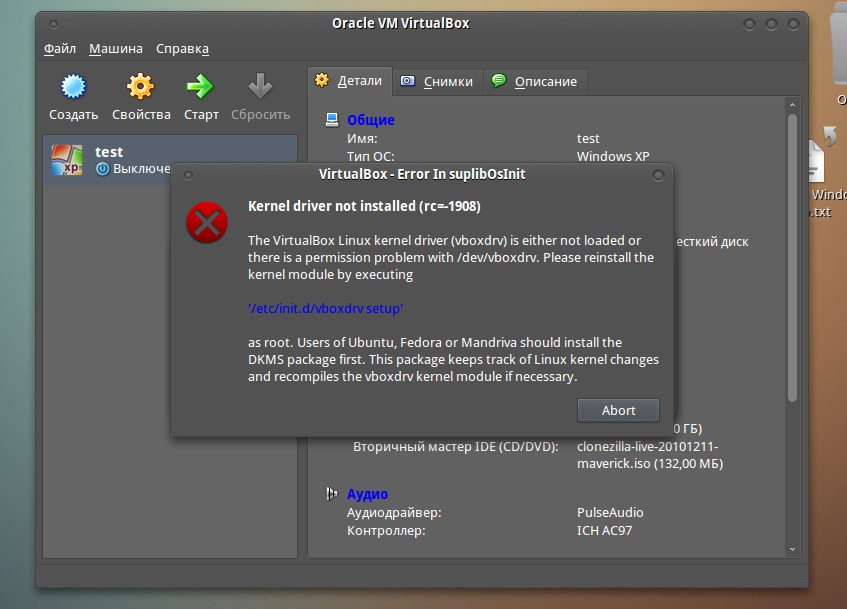Open Свойства settings gear icon
This screenshot has width=847, height=609.
(x=140, y=86)
